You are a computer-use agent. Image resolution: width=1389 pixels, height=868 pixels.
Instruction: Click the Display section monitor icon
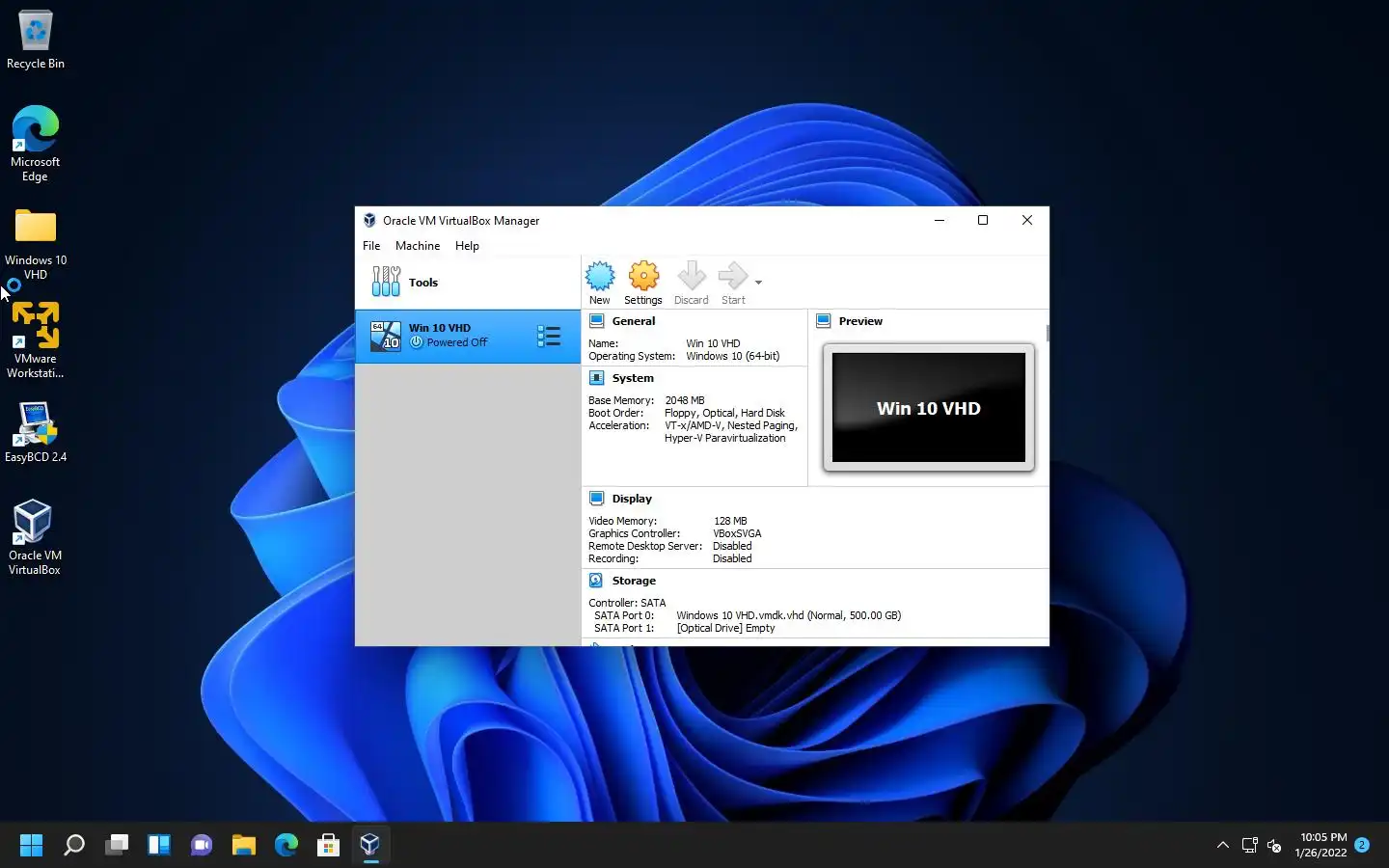point(596,499)
